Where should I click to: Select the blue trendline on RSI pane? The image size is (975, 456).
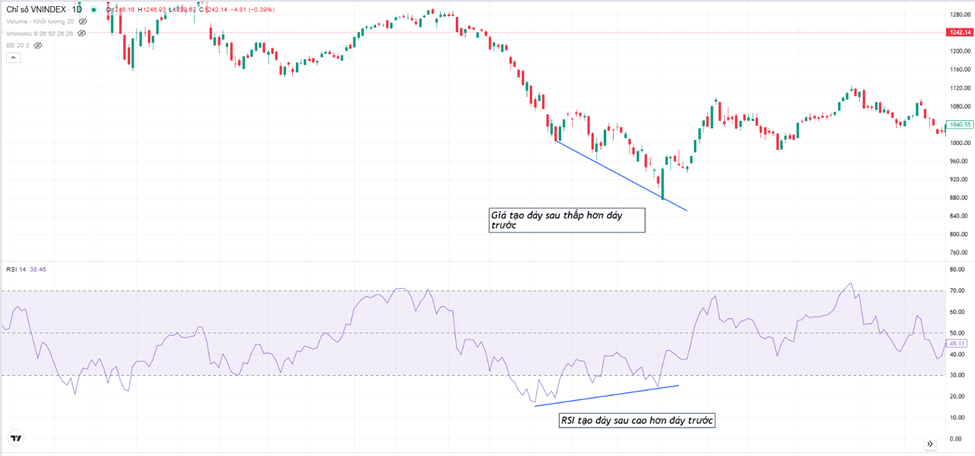point(606,395)
